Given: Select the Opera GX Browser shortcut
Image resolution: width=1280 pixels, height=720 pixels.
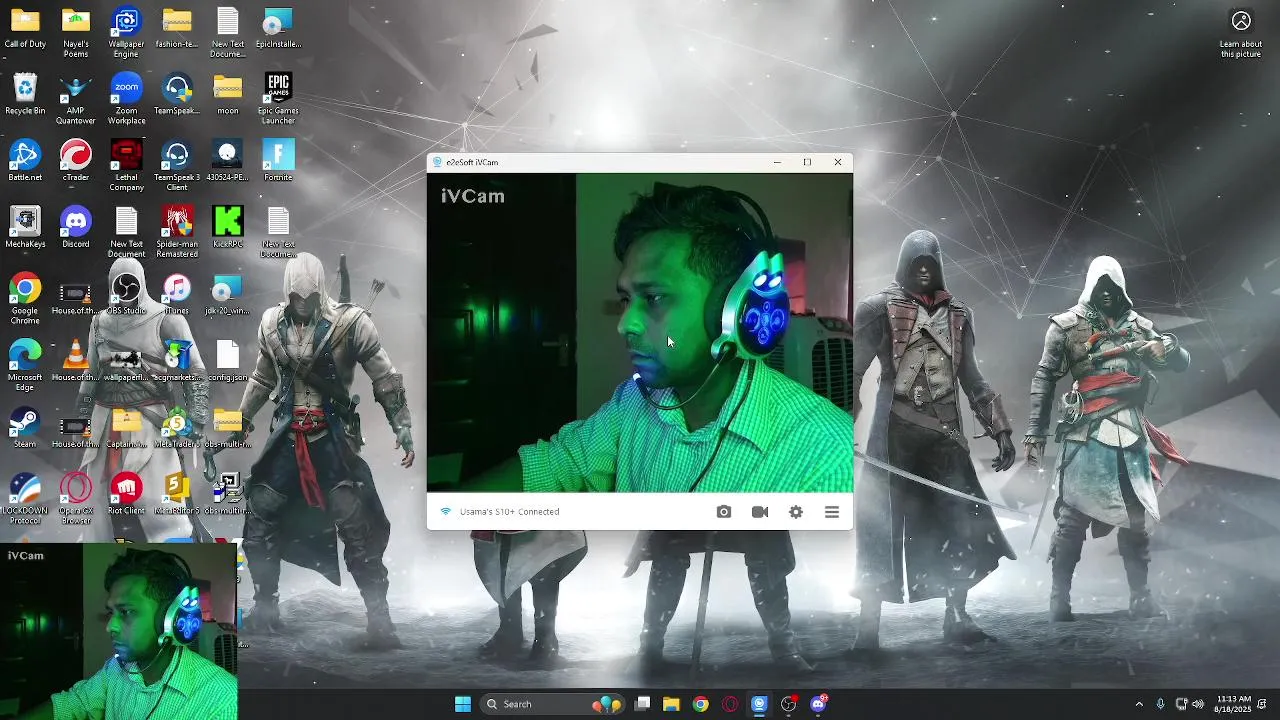Looking at the screenshot, I should pyautogui.click(x=76, y=500).
